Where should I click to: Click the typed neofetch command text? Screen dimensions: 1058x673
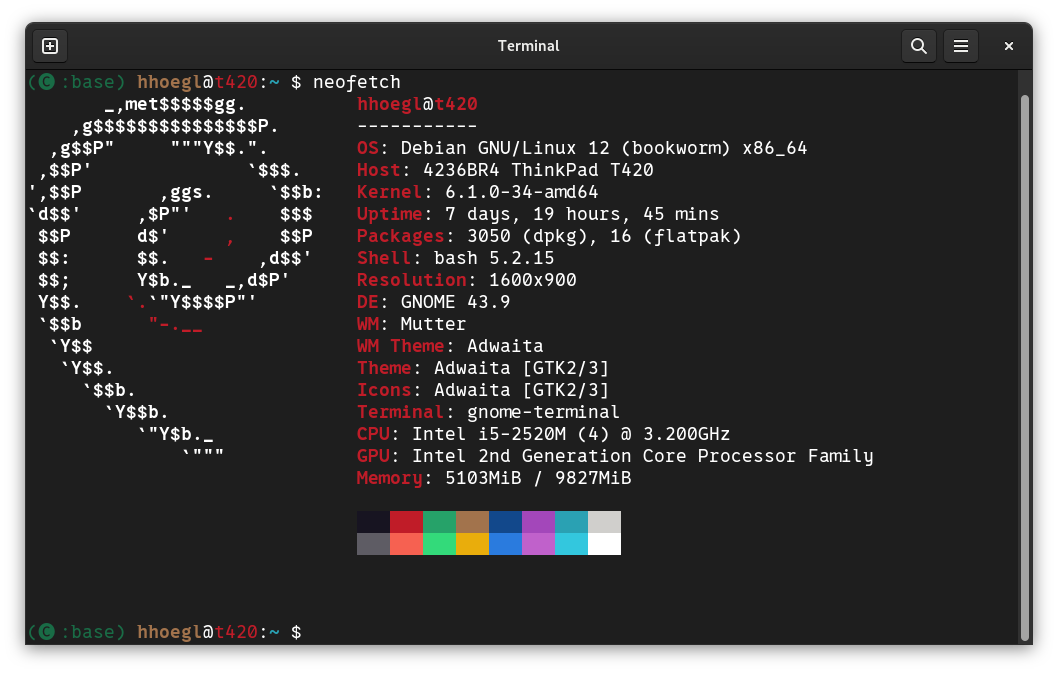tap(356, 82)
